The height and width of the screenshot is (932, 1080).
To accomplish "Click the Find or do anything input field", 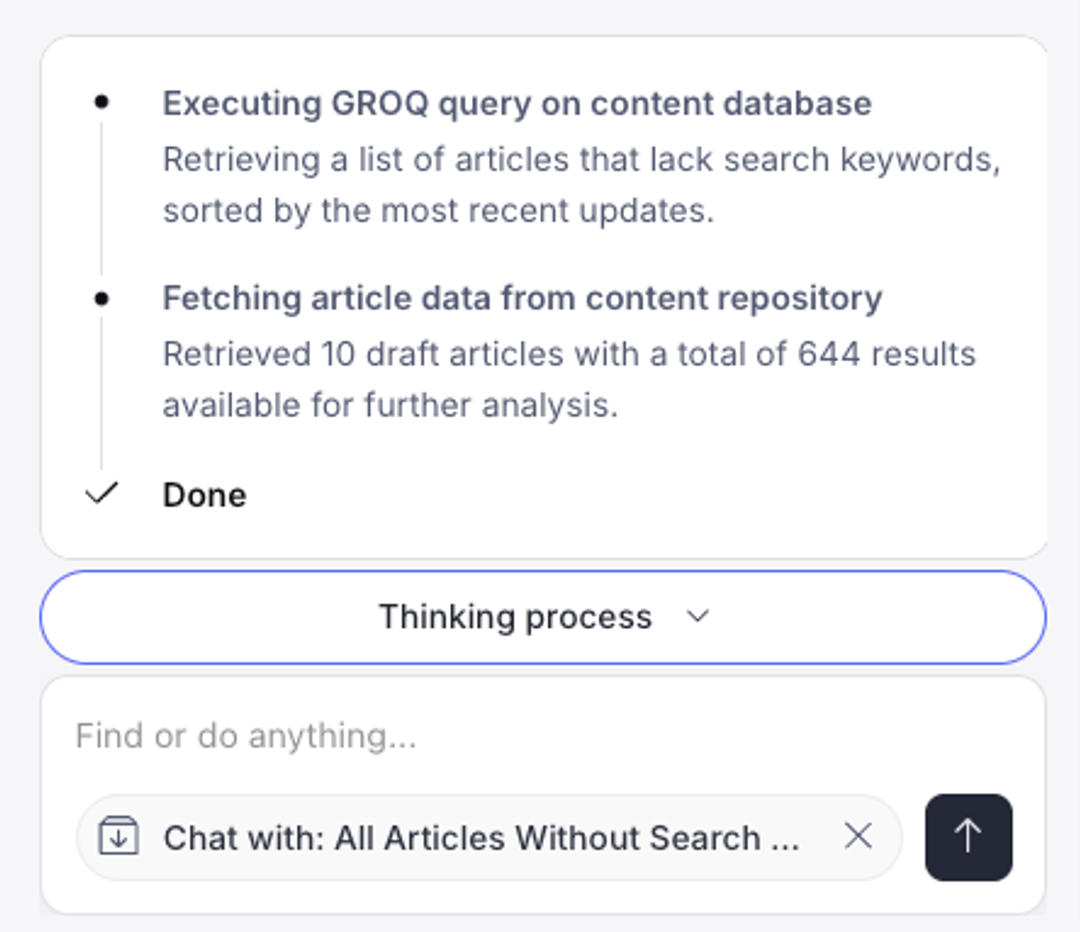I will coord(400,735).
